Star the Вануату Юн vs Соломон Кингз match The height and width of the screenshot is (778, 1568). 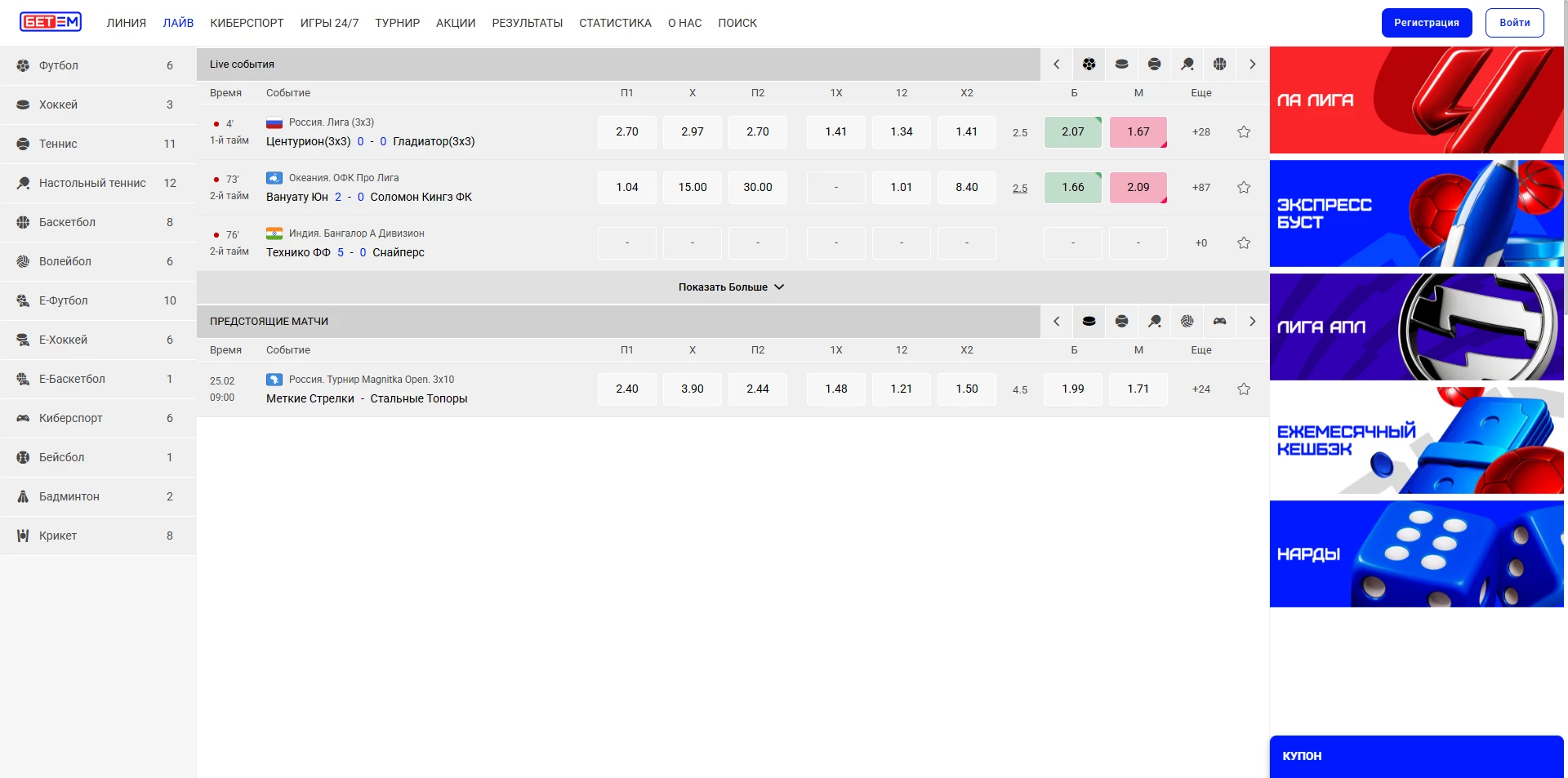point(1243,188)
